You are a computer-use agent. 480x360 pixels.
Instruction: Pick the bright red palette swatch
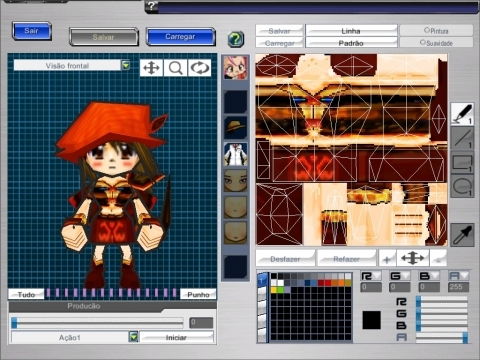click(x=328, y=283)
